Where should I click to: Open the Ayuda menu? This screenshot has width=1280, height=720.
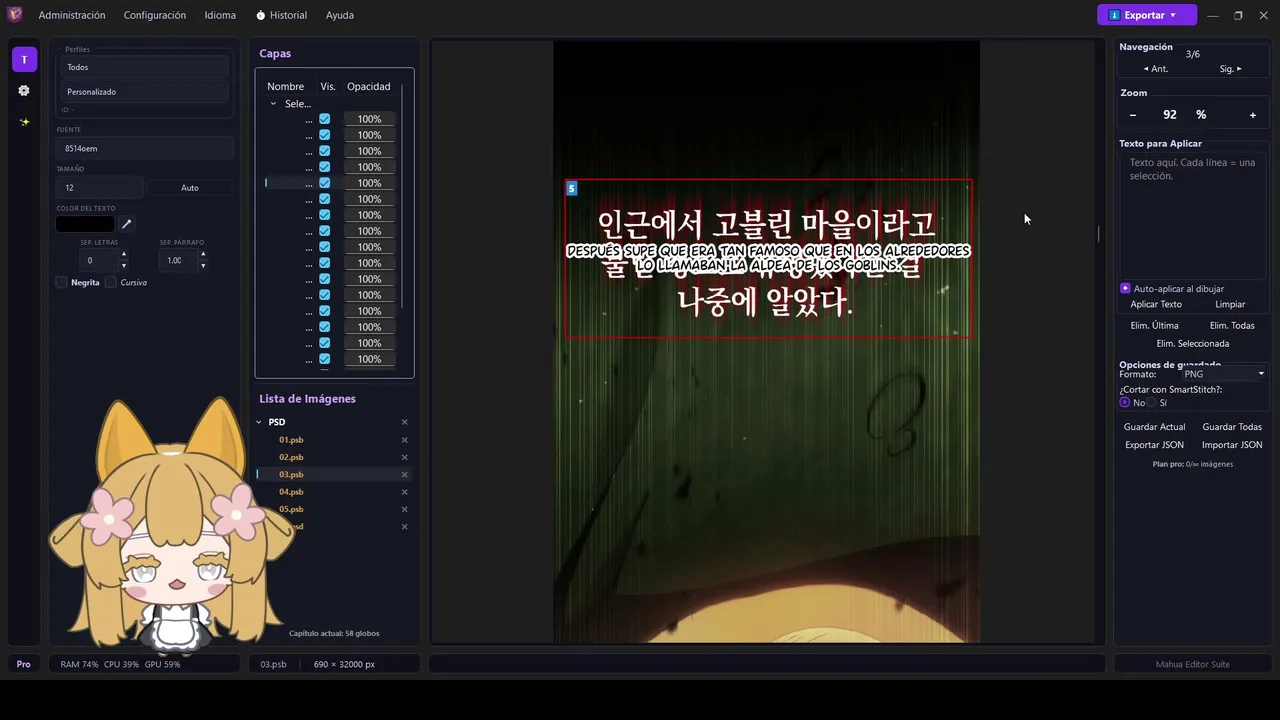click(339, 15)
